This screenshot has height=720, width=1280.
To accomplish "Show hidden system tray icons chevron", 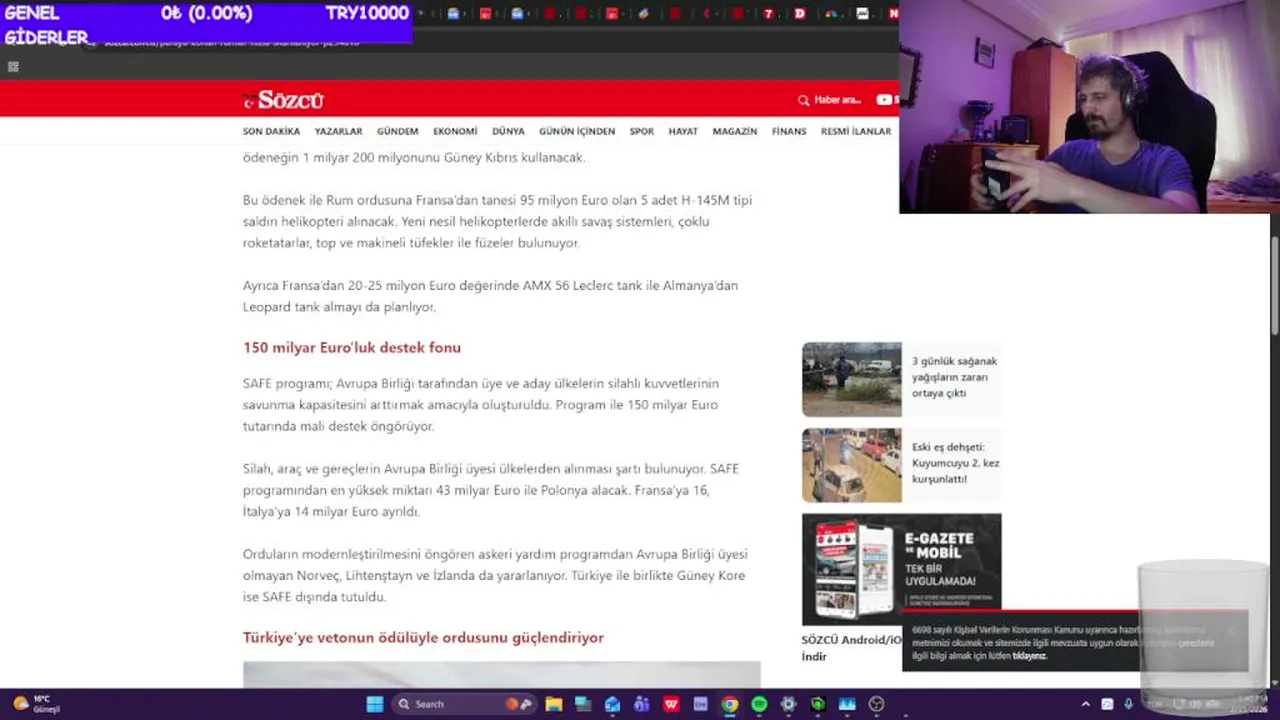I will click(1086, 704).
